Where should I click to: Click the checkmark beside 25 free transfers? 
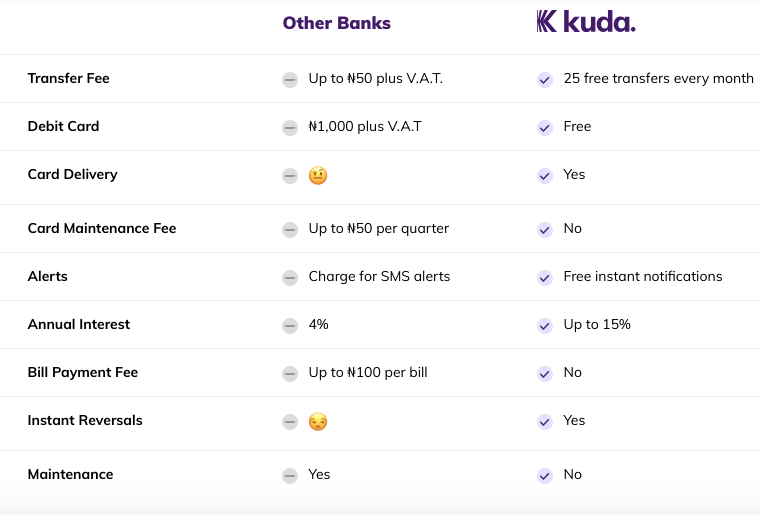click(x=545, y=79)
